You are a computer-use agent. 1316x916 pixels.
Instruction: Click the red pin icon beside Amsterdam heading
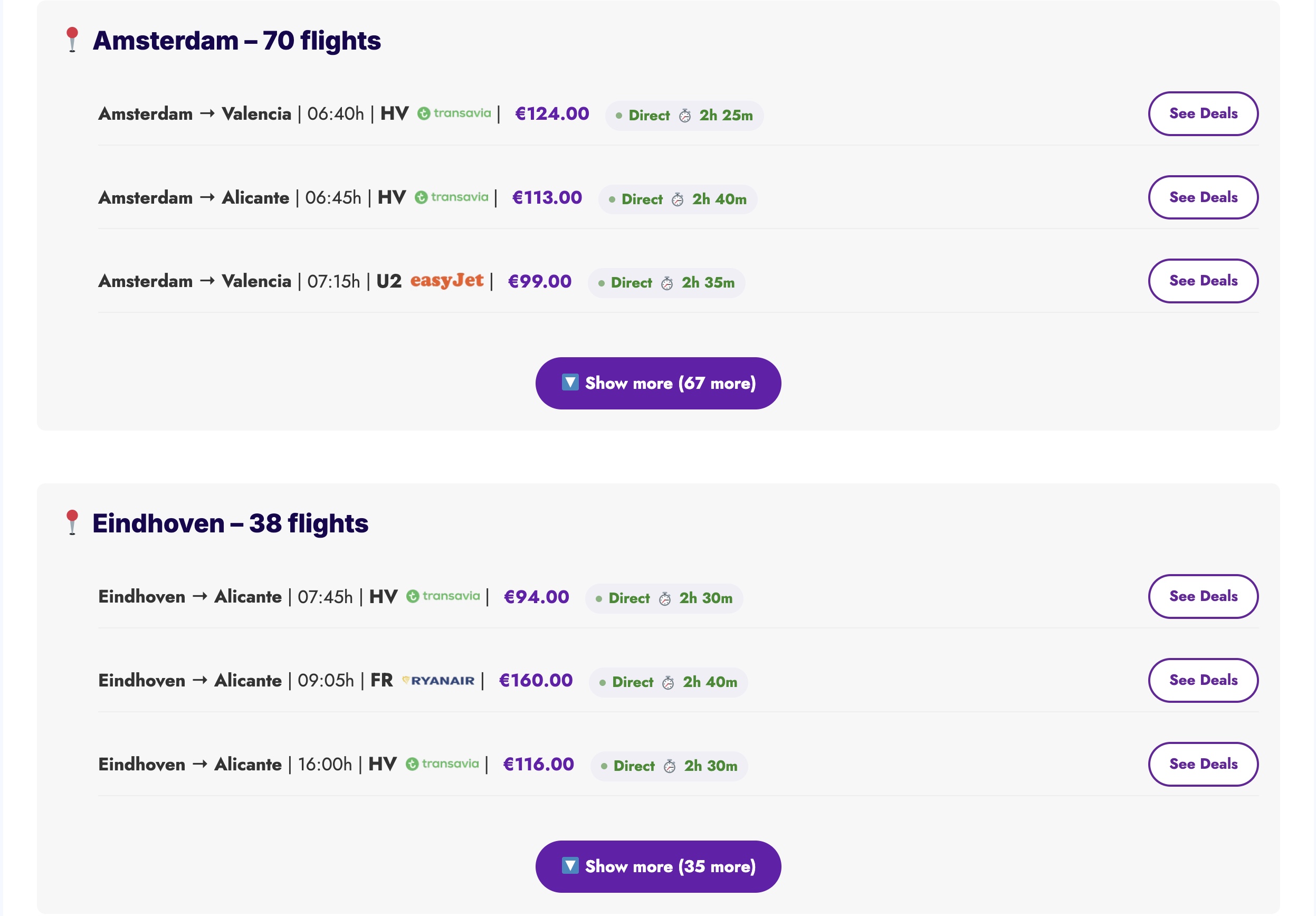pyautogui.click(x=72, y=40)
